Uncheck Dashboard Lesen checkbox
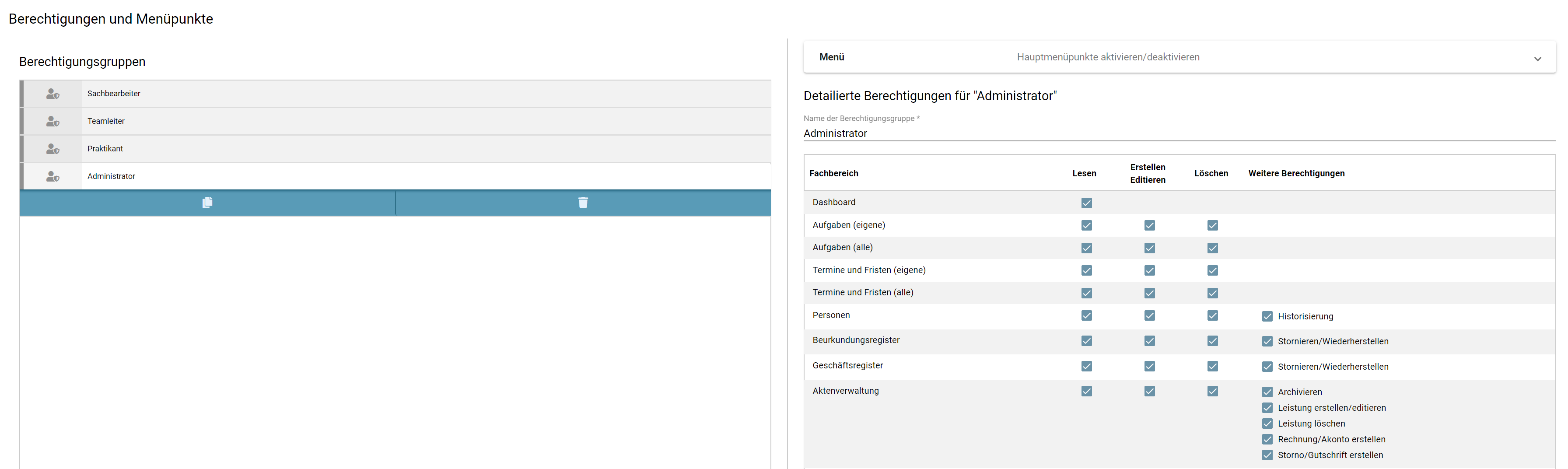The height and width of the screenshot is (469, 1568). pyautogui.click(x=1086, y=203)
